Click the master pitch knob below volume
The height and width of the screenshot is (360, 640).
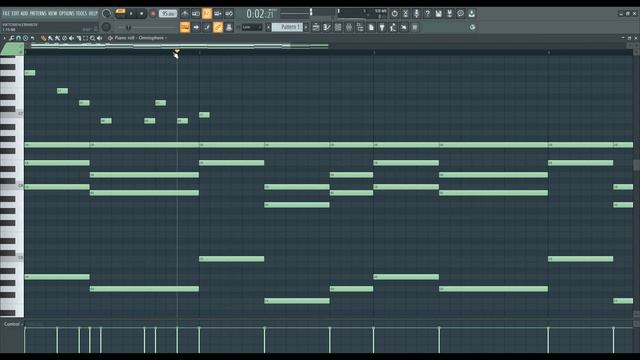pyautogui.click(x=106, y=27)
